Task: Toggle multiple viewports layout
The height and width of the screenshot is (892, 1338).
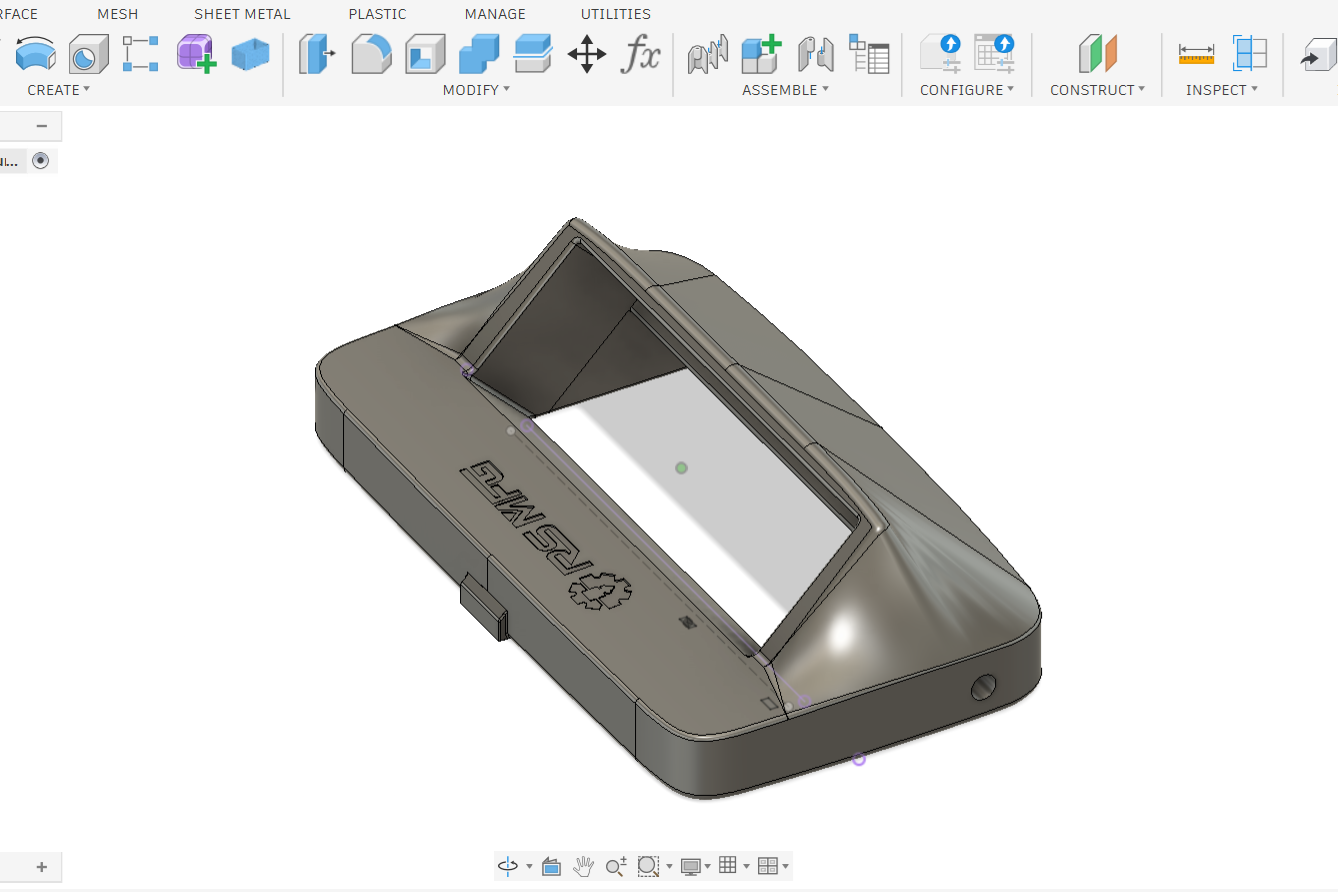Action: [768, 866]
